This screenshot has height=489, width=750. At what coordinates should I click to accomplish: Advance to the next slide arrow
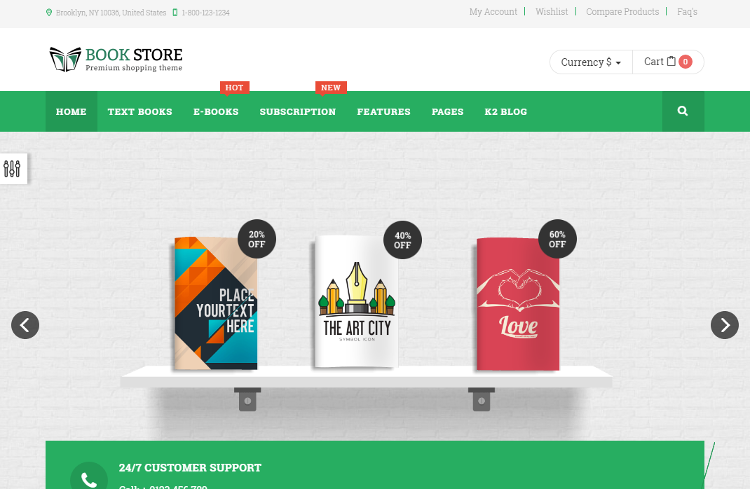coord(725,325)
